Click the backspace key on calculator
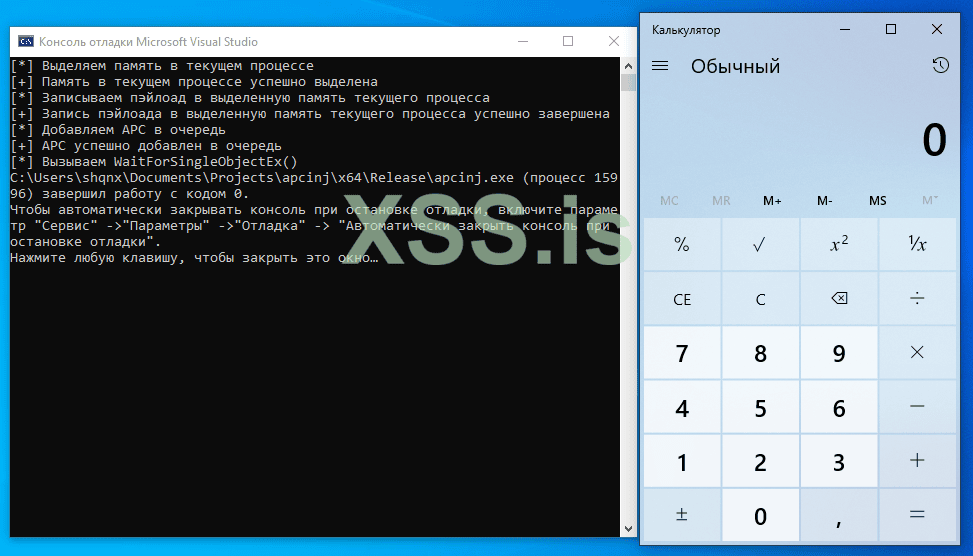 tap(839, 298)
